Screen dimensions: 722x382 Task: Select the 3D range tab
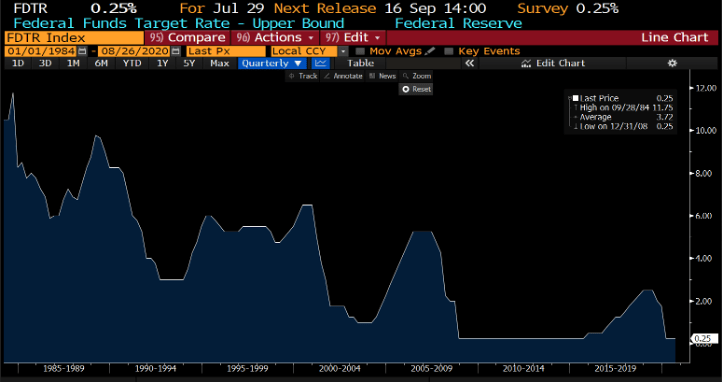click(45, 64)
